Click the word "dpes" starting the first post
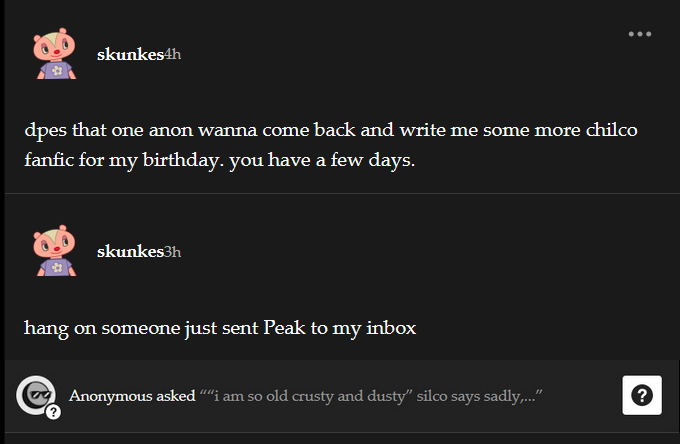Viewport: 680px width, 444px height. coord(44,131)
